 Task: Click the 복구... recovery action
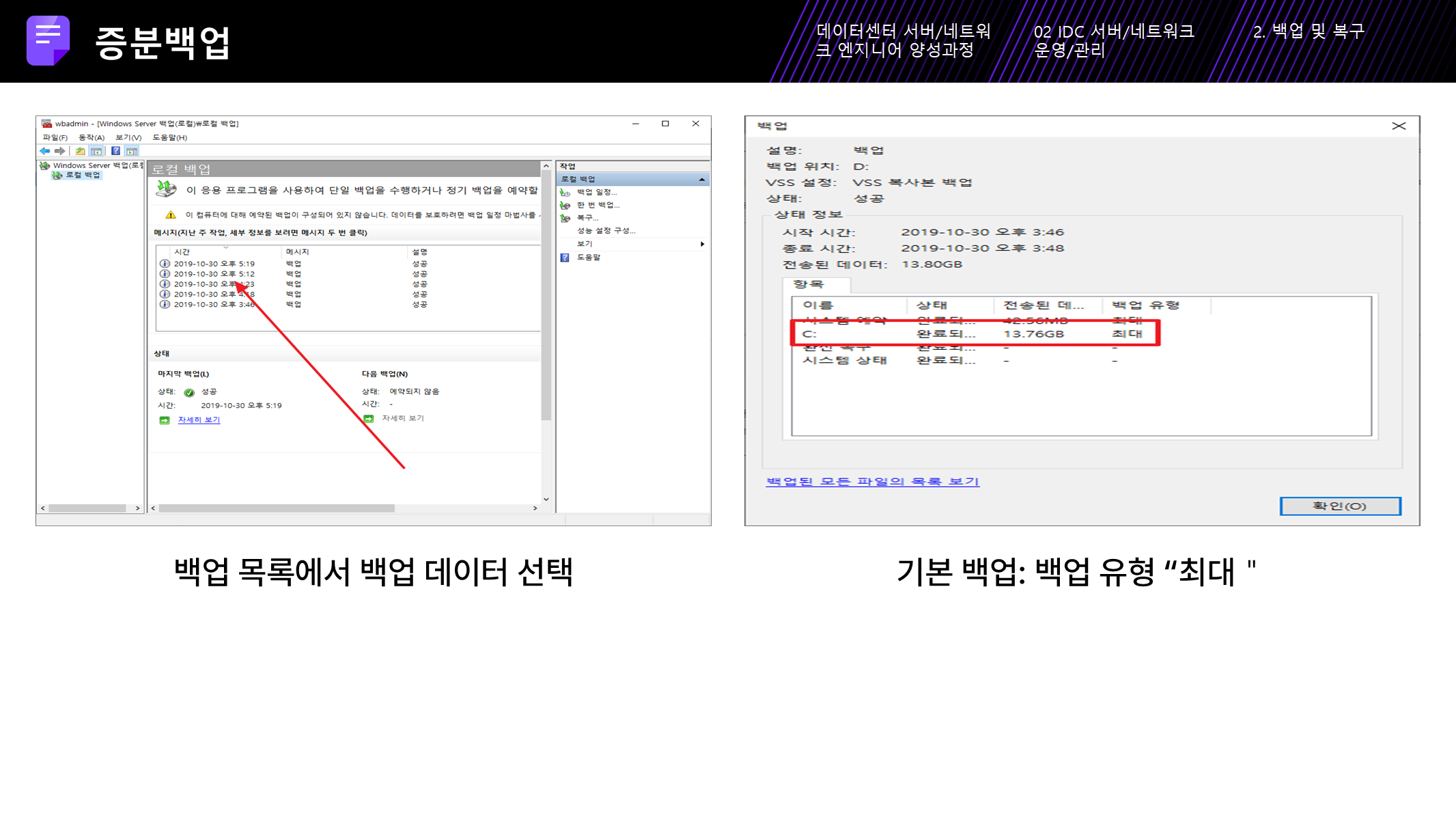(x=587, y=218)
